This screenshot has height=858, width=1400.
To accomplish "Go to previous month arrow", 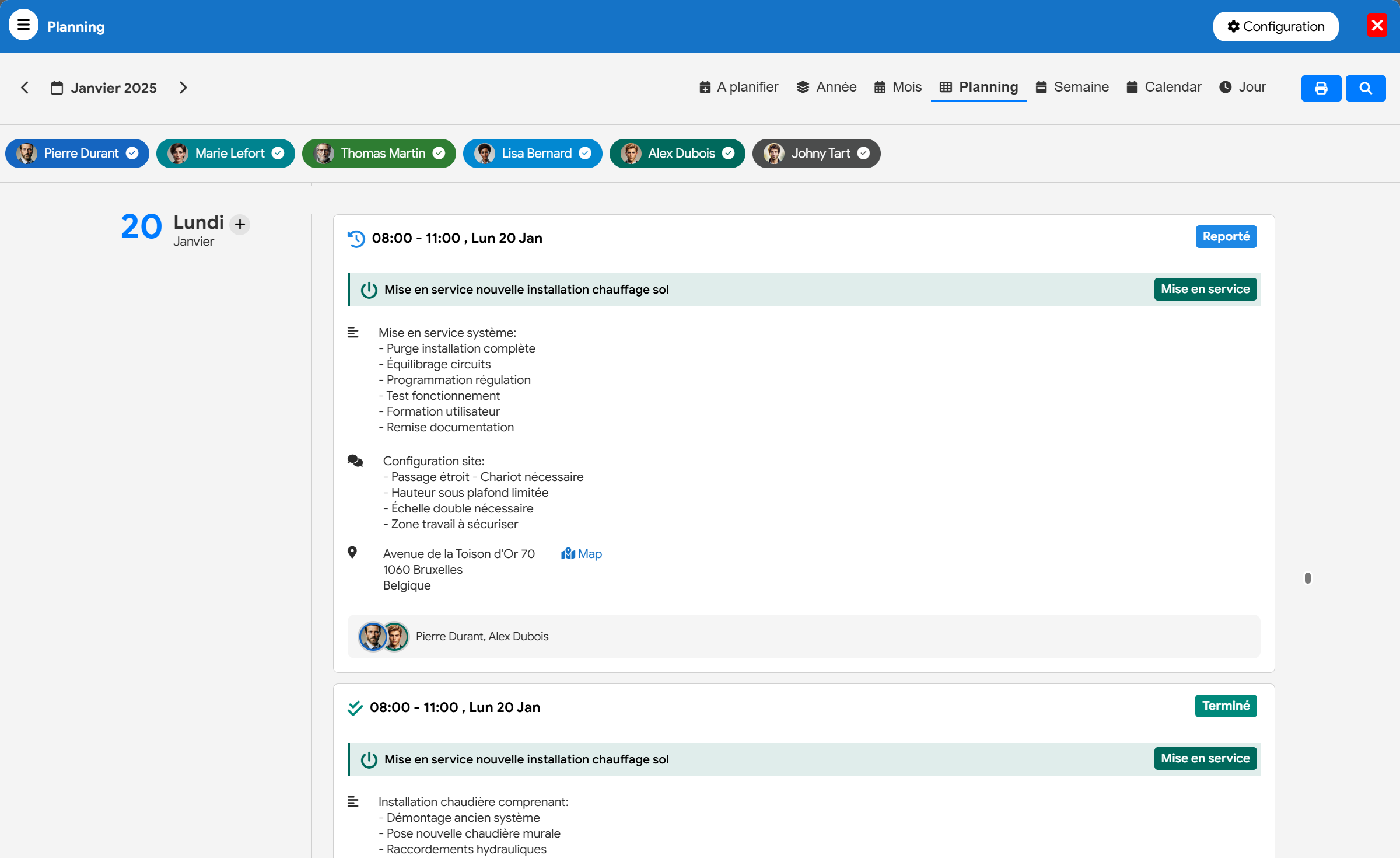I will pyautogui.click(x=24, y=88).
